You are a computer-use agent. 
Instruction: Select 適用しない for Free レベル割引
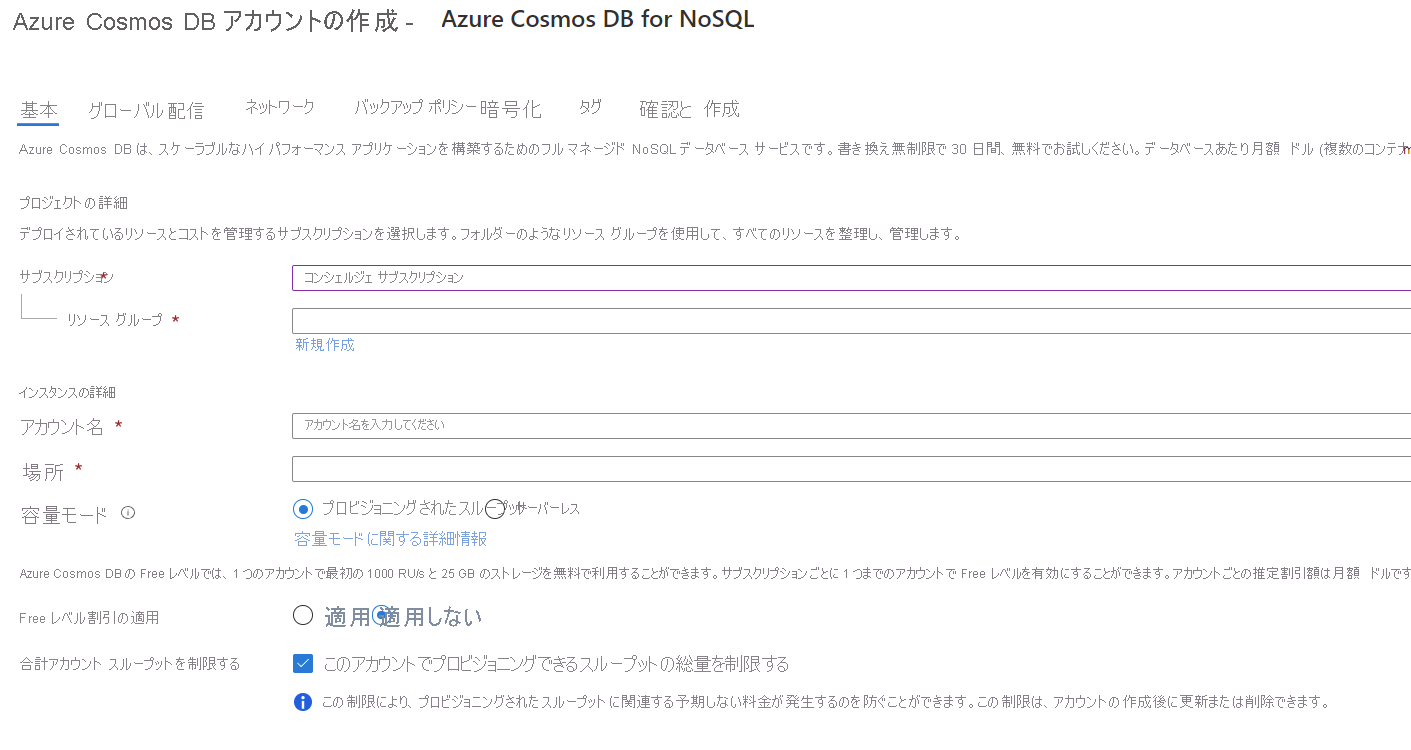click(381, 616)
